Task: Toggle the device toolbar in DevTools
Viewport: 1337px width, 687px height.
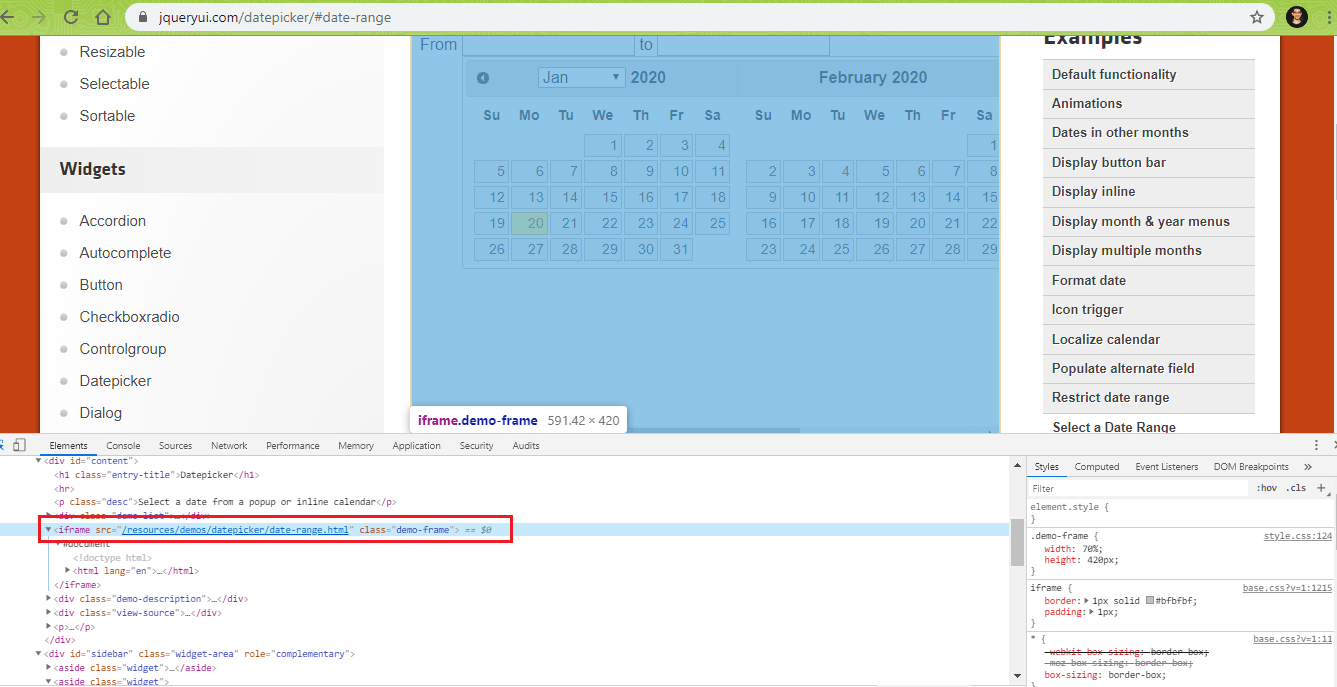Action: point(19,444)
